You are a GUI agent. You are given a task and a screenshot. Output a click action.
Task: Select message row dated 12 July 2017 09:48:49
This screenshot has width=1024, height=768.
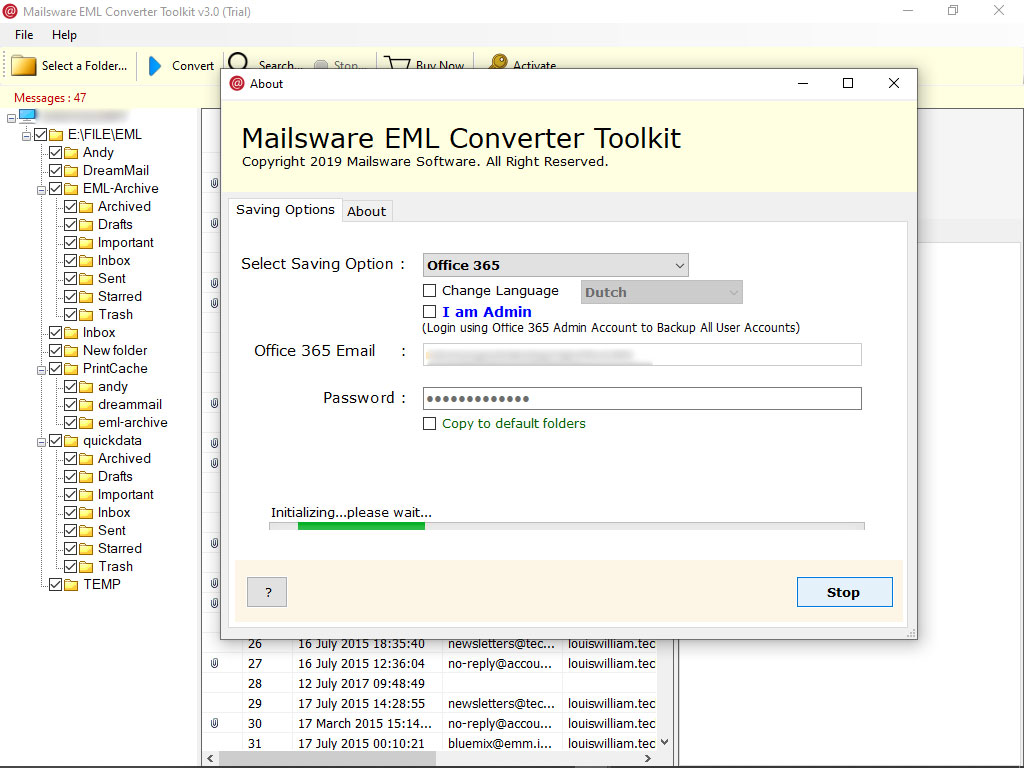tap(361, 684)
